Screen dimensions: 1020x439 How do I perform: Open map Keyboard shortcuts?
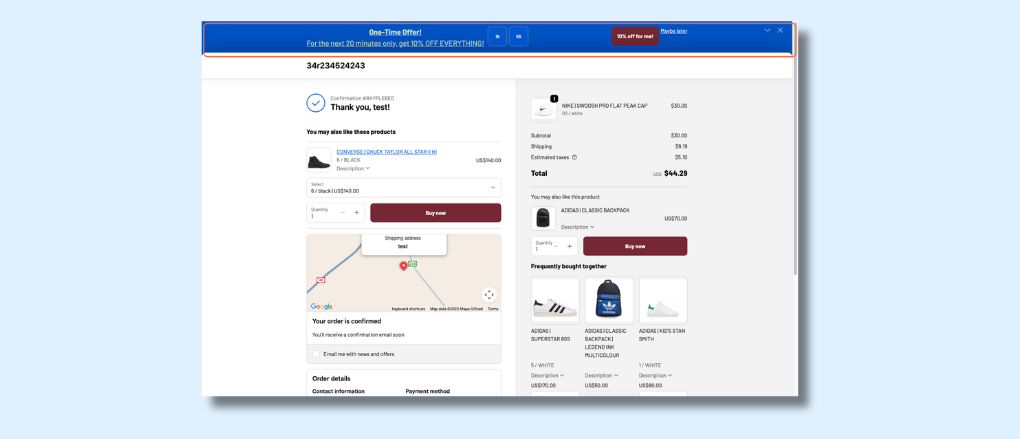point(409,309)
